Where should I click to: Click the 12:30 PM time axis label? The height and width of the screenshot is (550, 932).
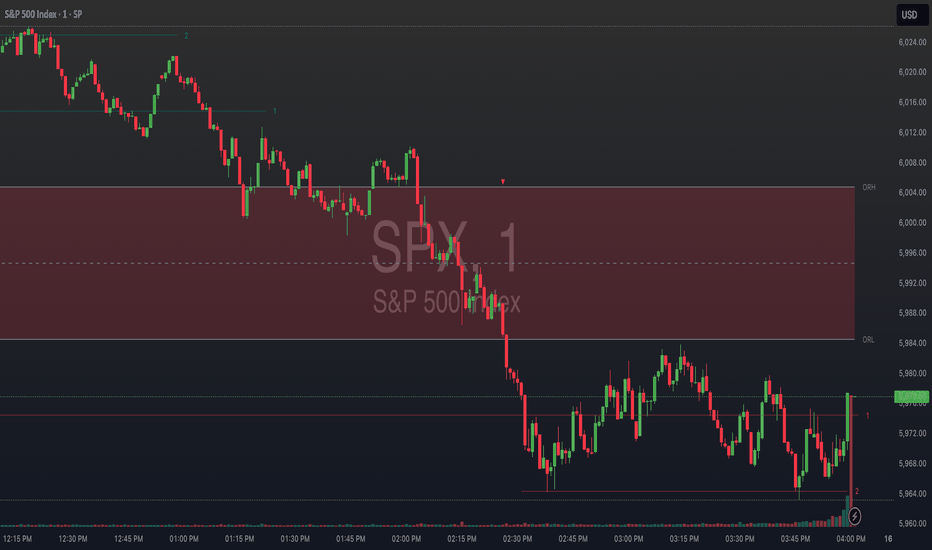(x=73, y=539)
